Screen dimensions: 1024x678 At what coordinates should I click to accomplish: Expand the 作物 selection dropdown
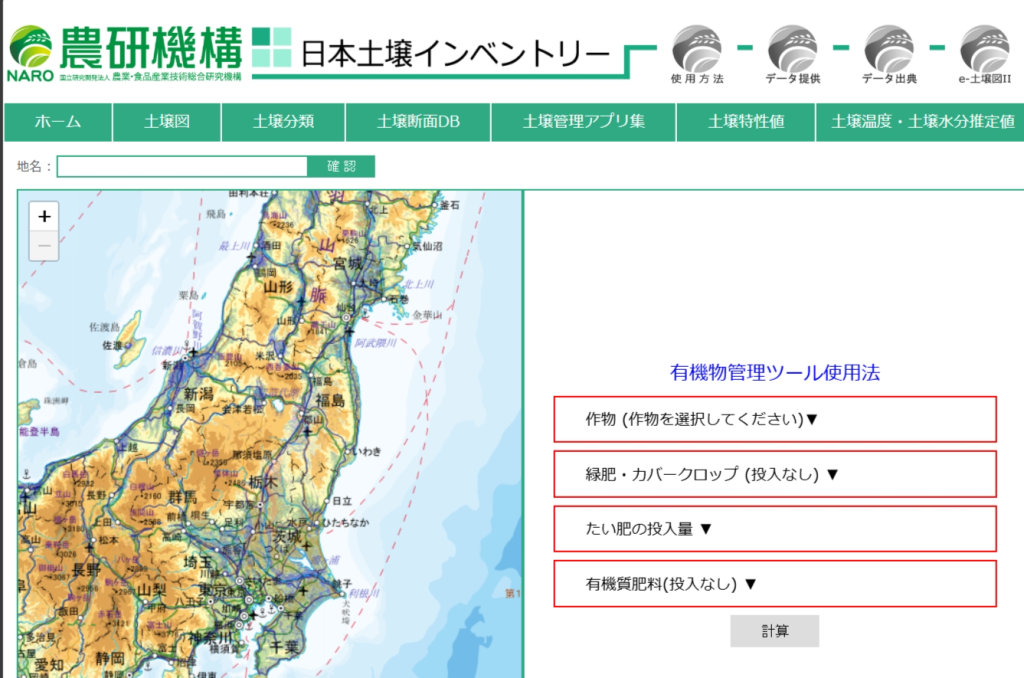pos(775,419)
